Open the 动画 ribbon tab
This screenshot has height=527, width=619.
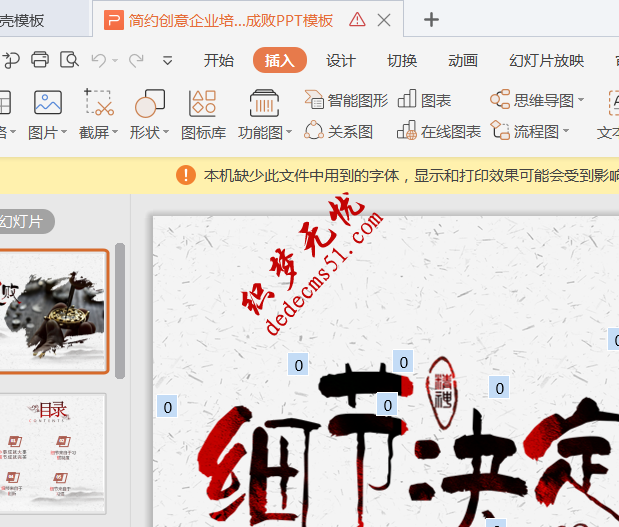click(x=463, y=60)
